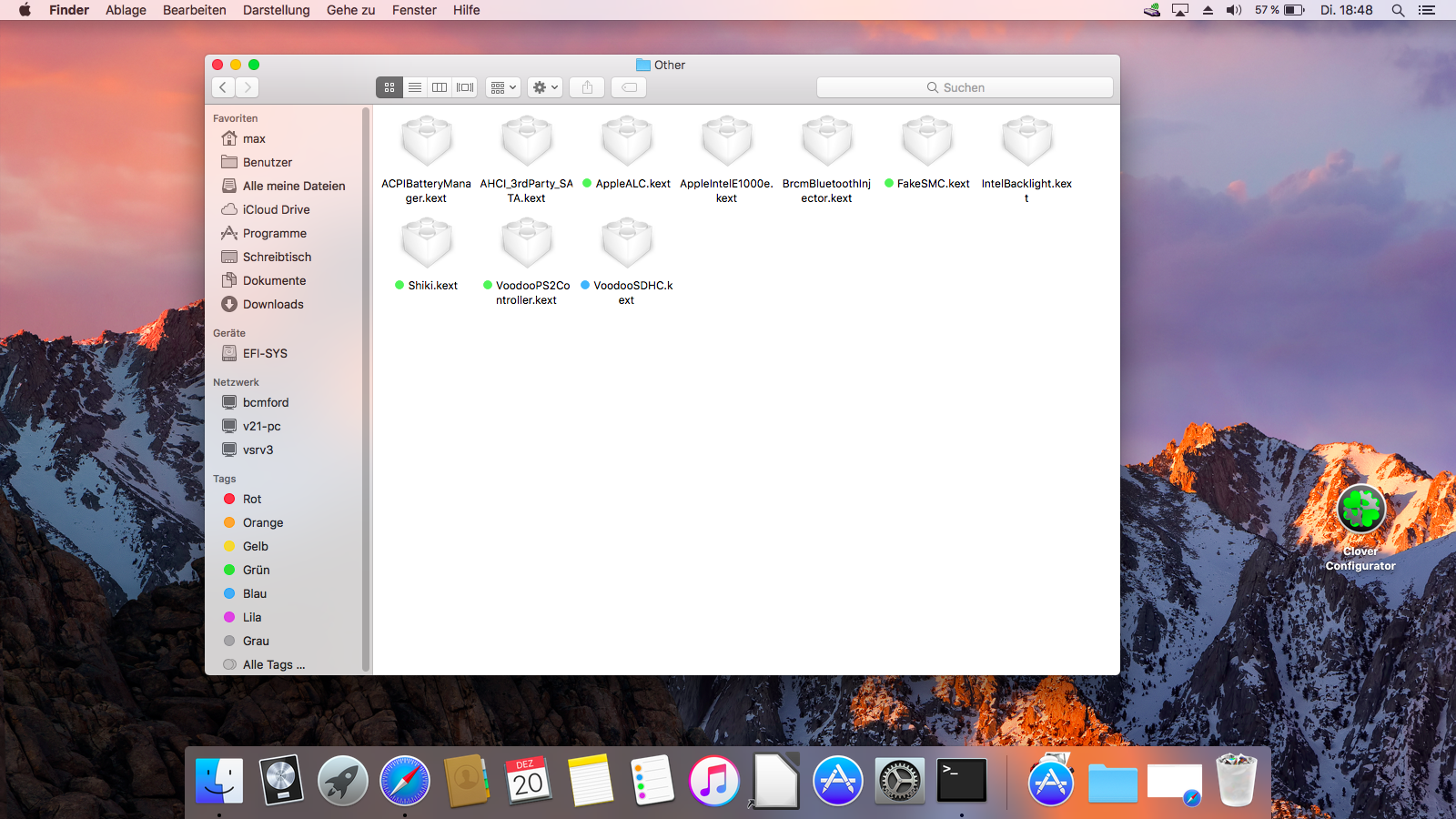Open the Apple menu
The width and height of the screenshot is (1456, 819).
click(x=25, y=10)
